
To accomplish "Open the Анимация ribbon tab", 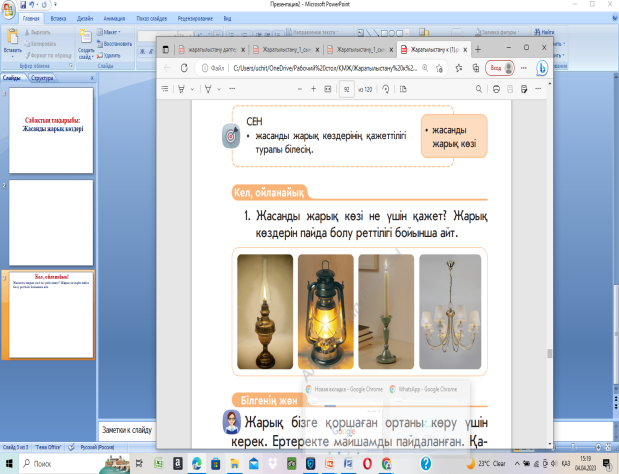I will (114, 18).
